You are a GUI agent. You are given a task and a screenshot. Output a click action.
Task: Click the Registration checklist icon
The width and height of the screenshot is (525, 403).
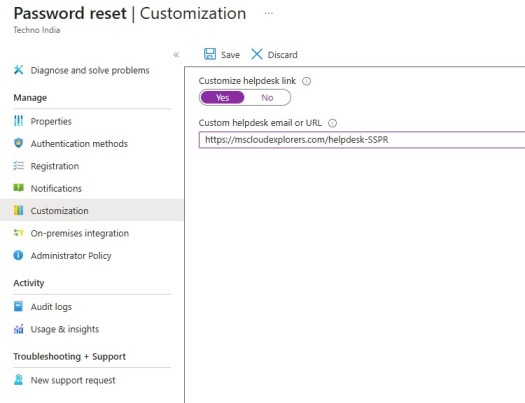(18, 165)
